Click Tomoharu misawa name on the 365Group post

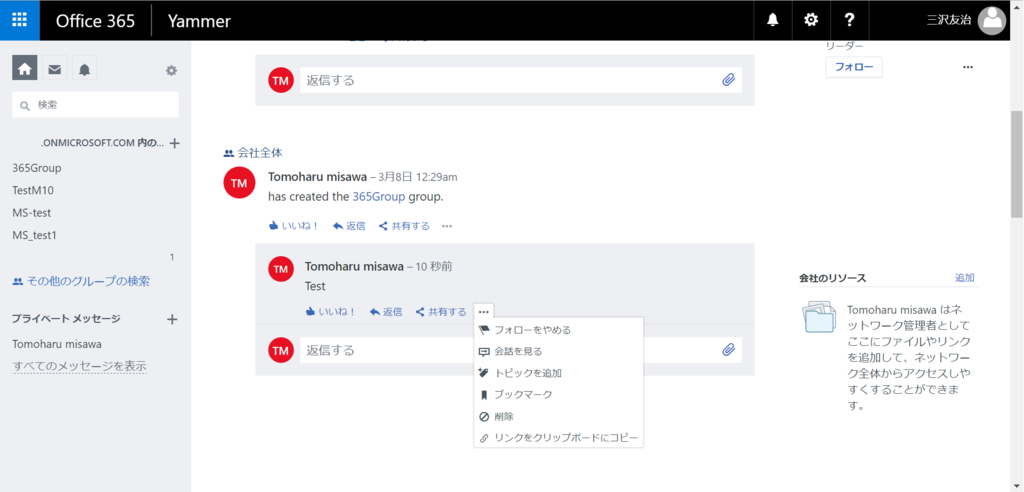pyautogui.click(x=317, y=176)
